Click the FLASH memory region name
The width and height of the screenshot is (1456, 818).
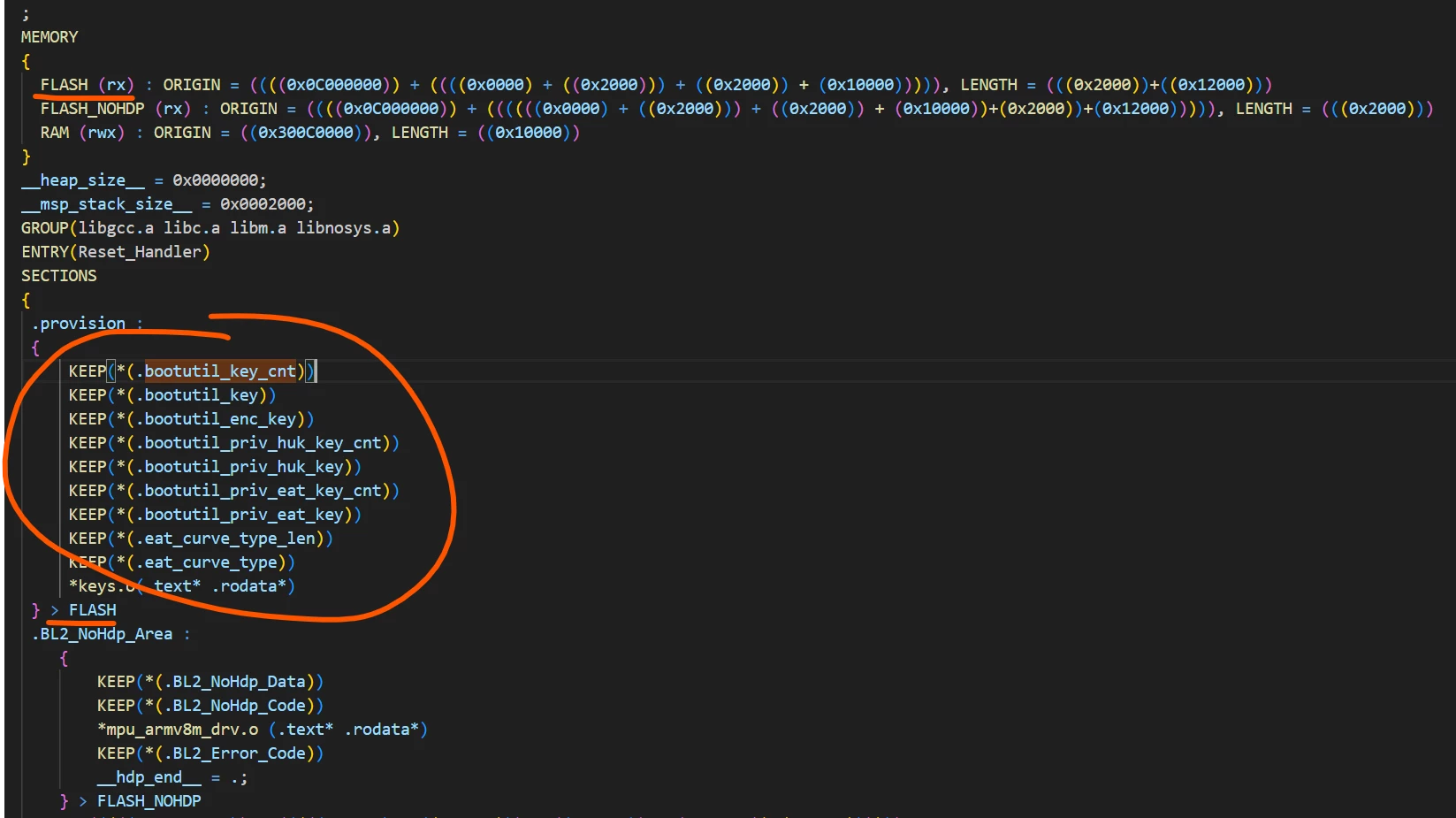point(65,85)
